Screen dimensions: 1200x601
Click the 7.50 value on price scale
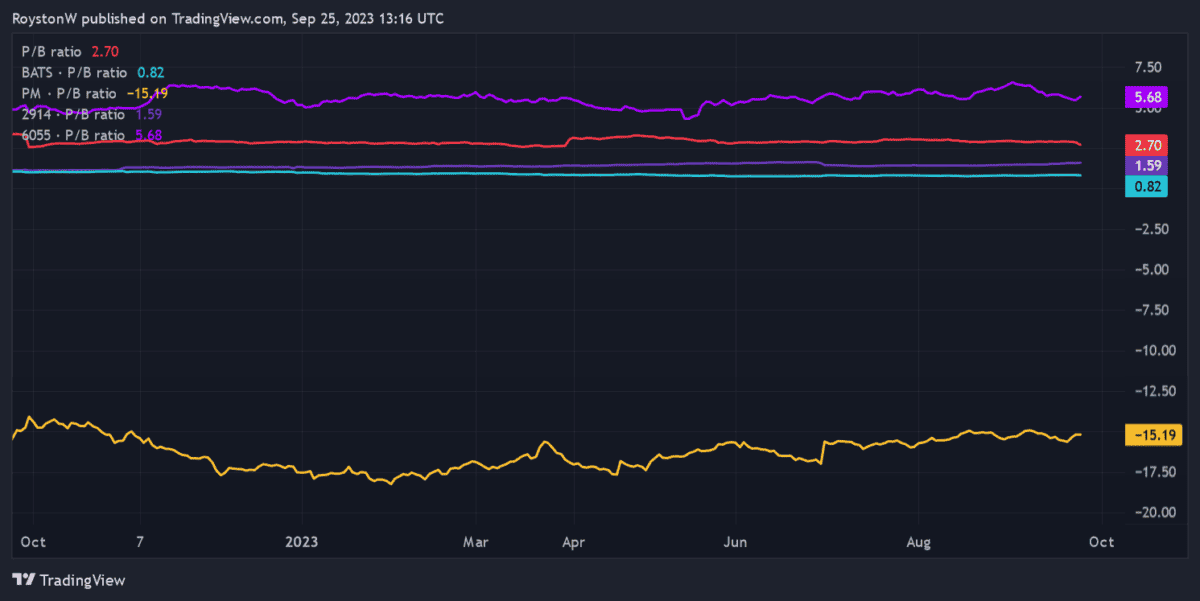pyautogui.click(x=1147, y=67)
